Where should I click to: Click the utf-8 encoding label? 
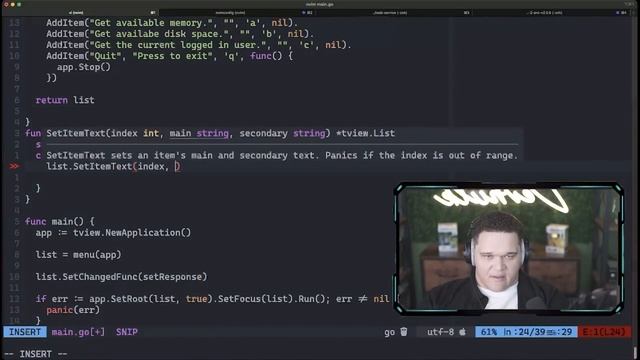(x=440, y=332)
